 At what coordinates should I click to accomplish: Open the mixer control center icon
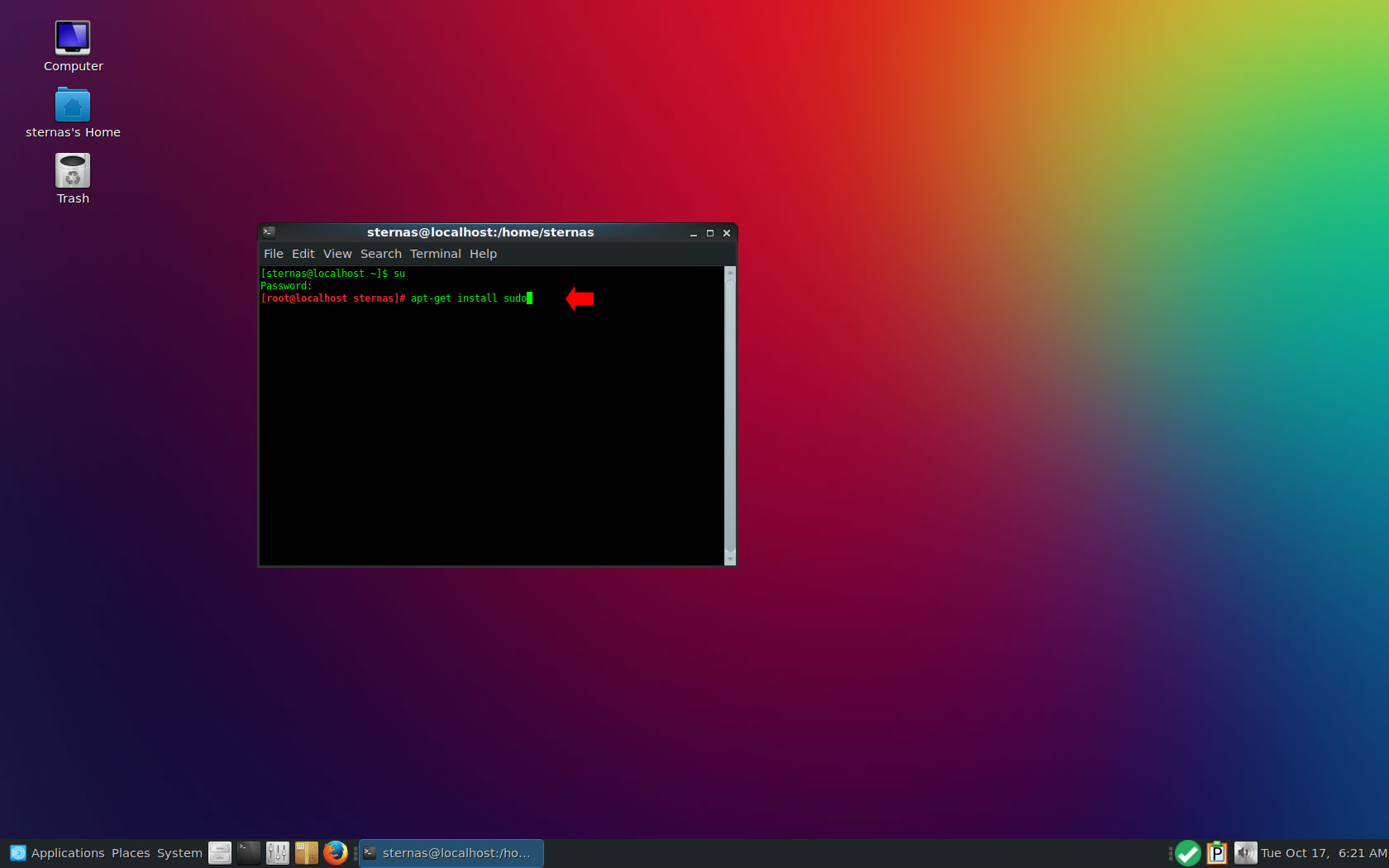click(278, 853)
